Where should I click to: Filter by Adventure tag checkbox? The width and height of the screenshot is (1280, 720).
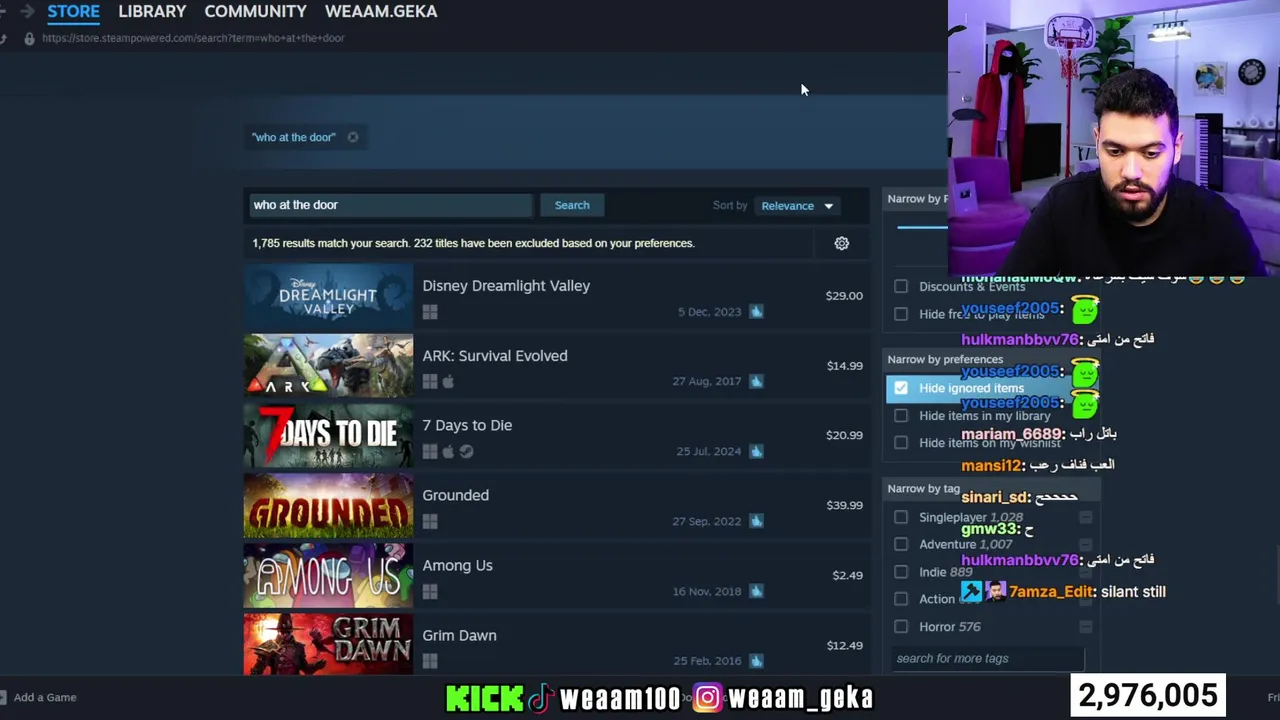coord(901,544)
